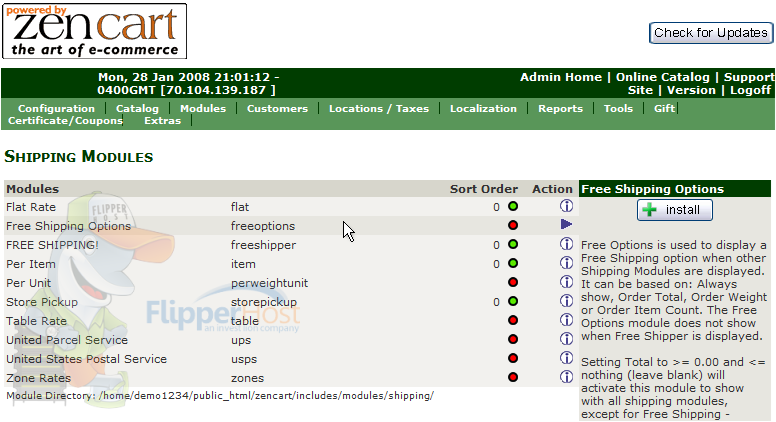Click red status dot for United Parcel Service

pos(513,339)
